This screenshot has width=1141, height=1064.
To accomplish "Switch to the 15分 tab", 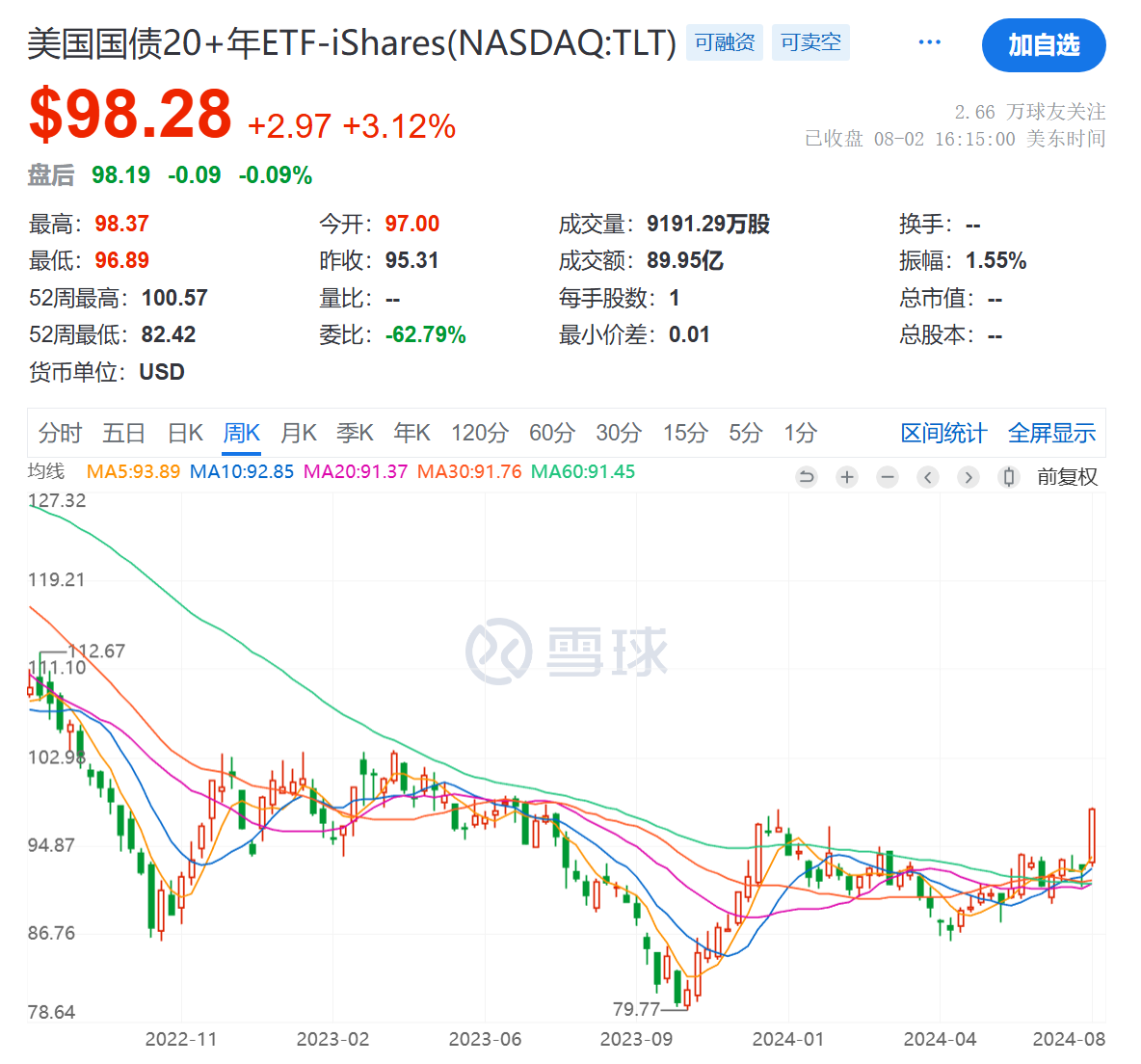I will [685, 434].
